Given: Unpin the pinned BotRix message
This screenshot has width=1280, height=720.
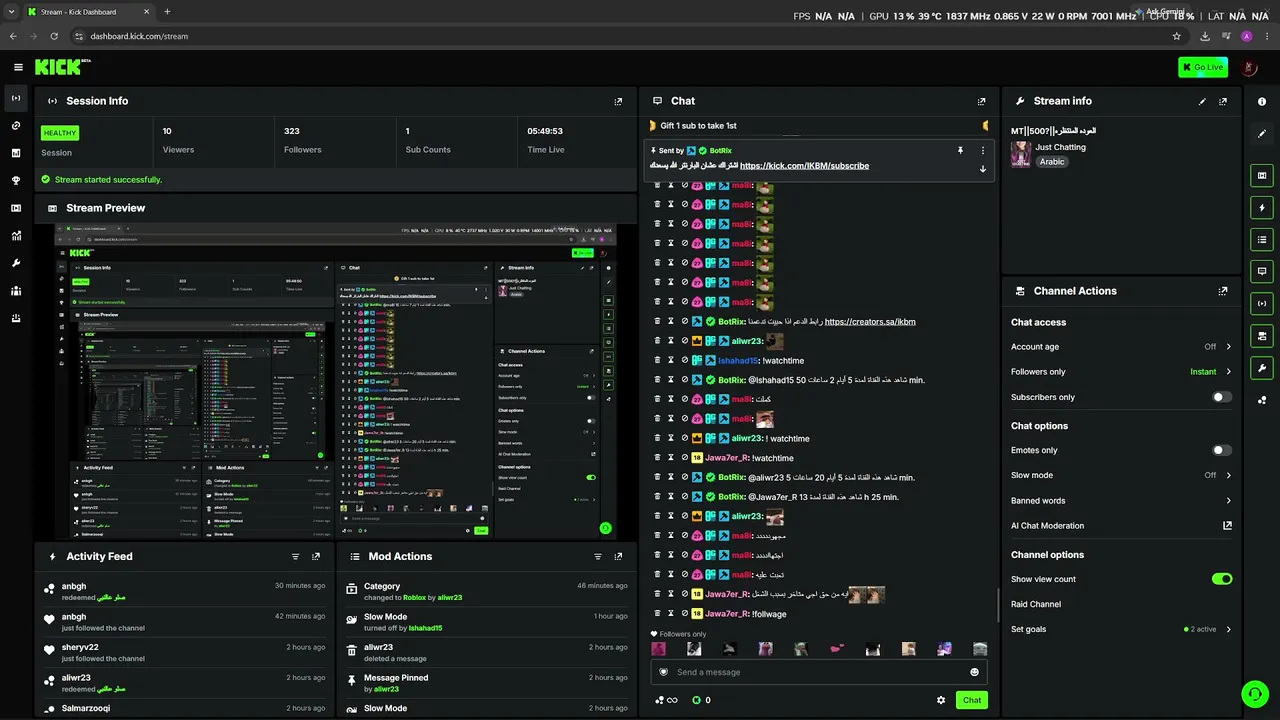Looking at the screenshot, I should point(960,150).
